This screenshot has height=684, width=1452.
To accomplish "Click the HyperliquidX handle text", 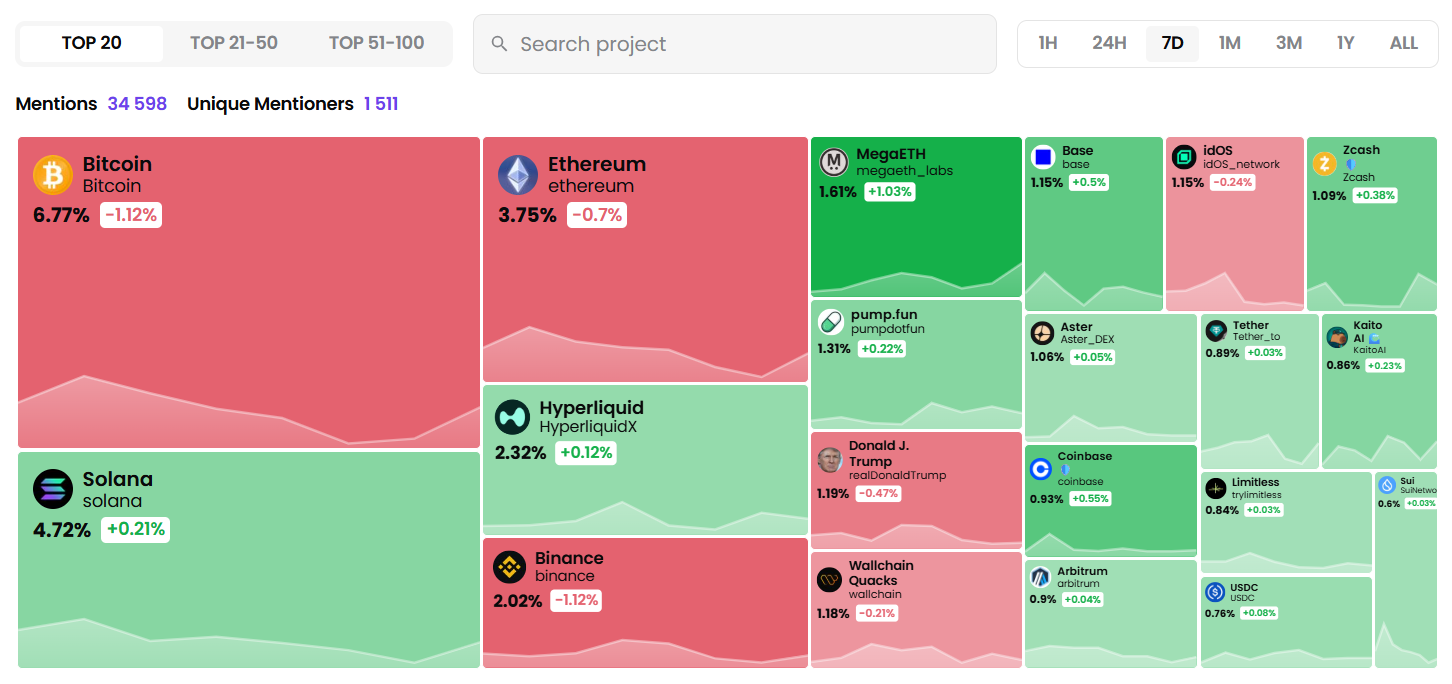I will 588,427.
